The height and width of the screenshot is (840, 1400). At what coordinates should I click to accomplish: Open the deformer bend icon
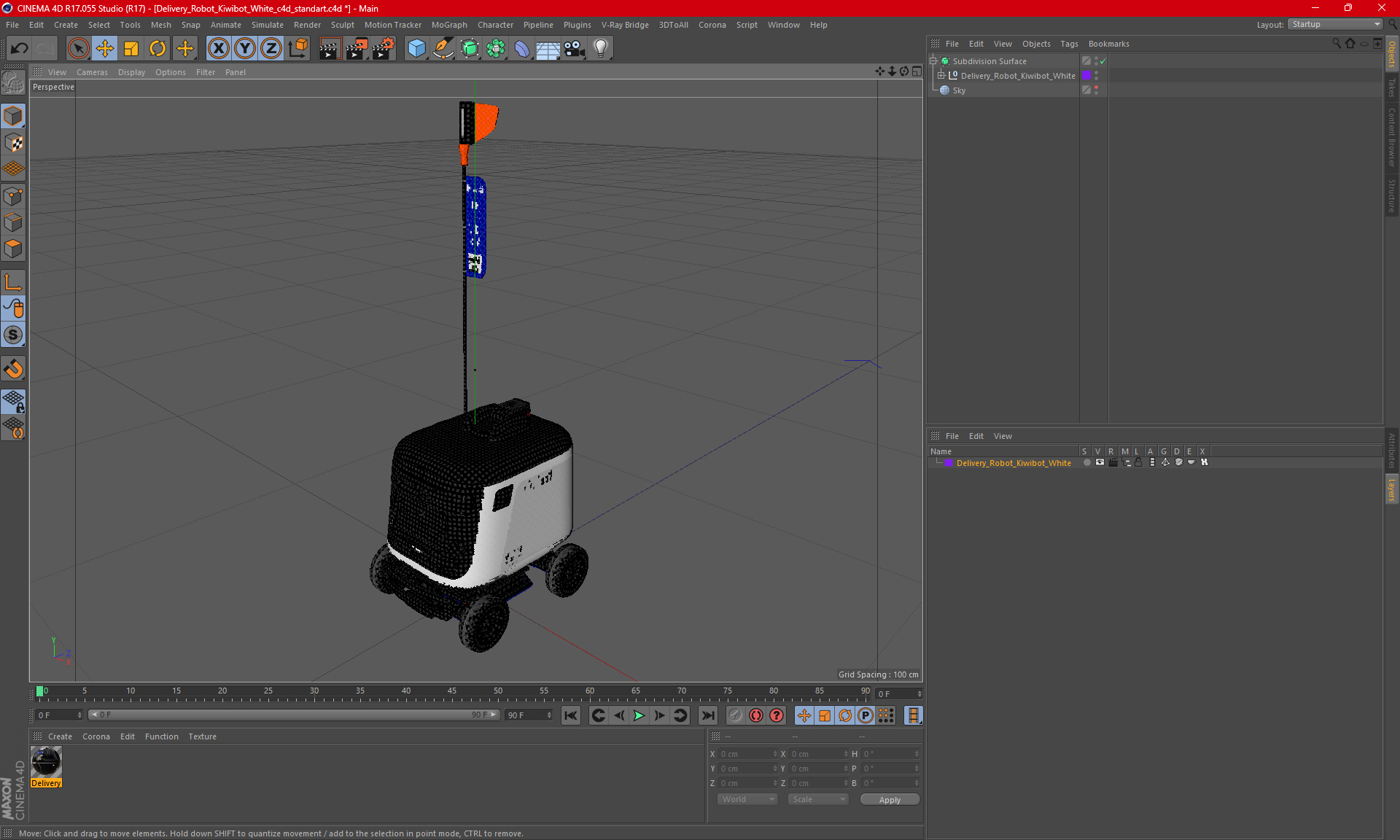click(522, 49)
